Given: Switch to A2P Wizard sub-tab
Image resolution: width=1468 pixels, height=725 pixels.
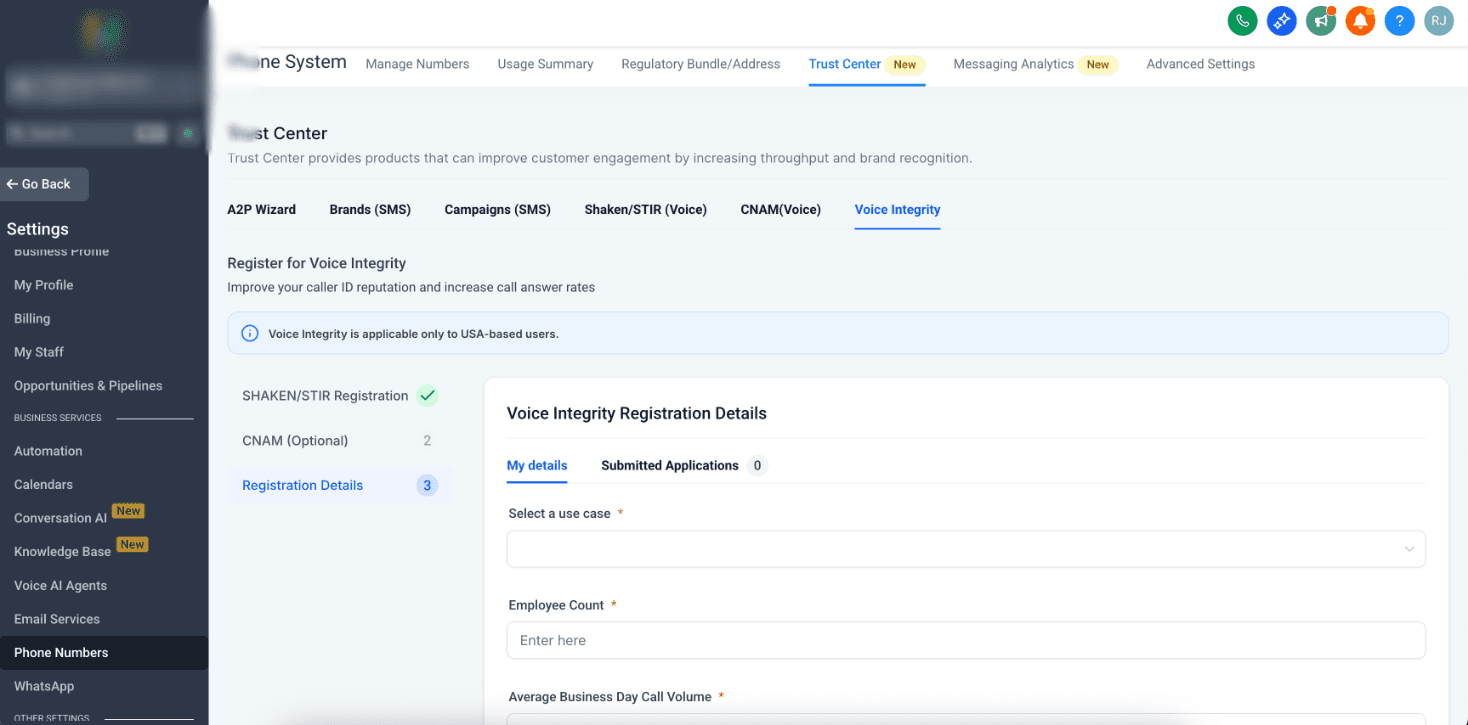Looking at the screenshot, I should click(x=261, y=209).
